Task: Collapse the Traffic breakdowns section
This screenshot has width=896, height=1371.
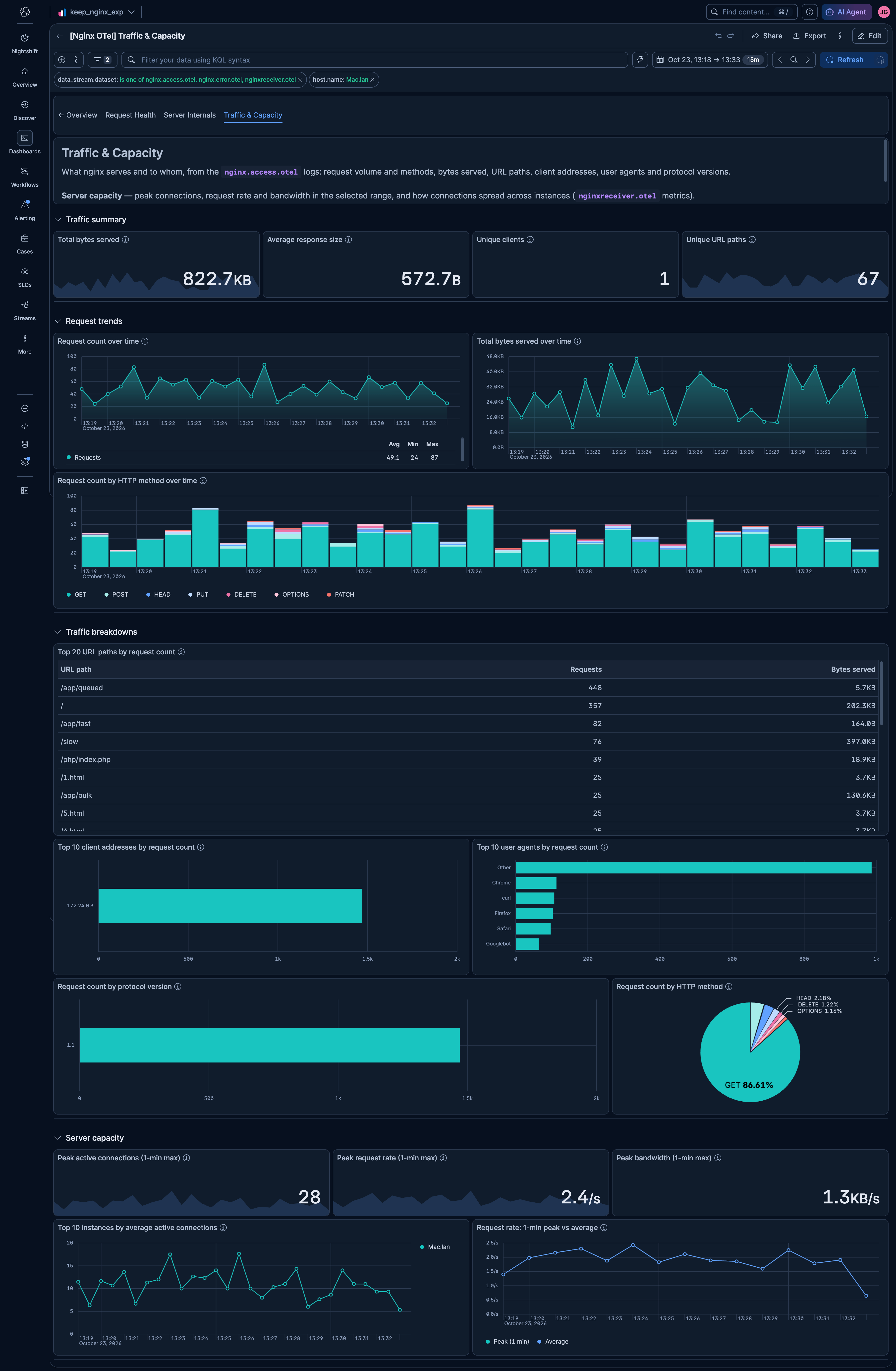Action: click(57, 632)
